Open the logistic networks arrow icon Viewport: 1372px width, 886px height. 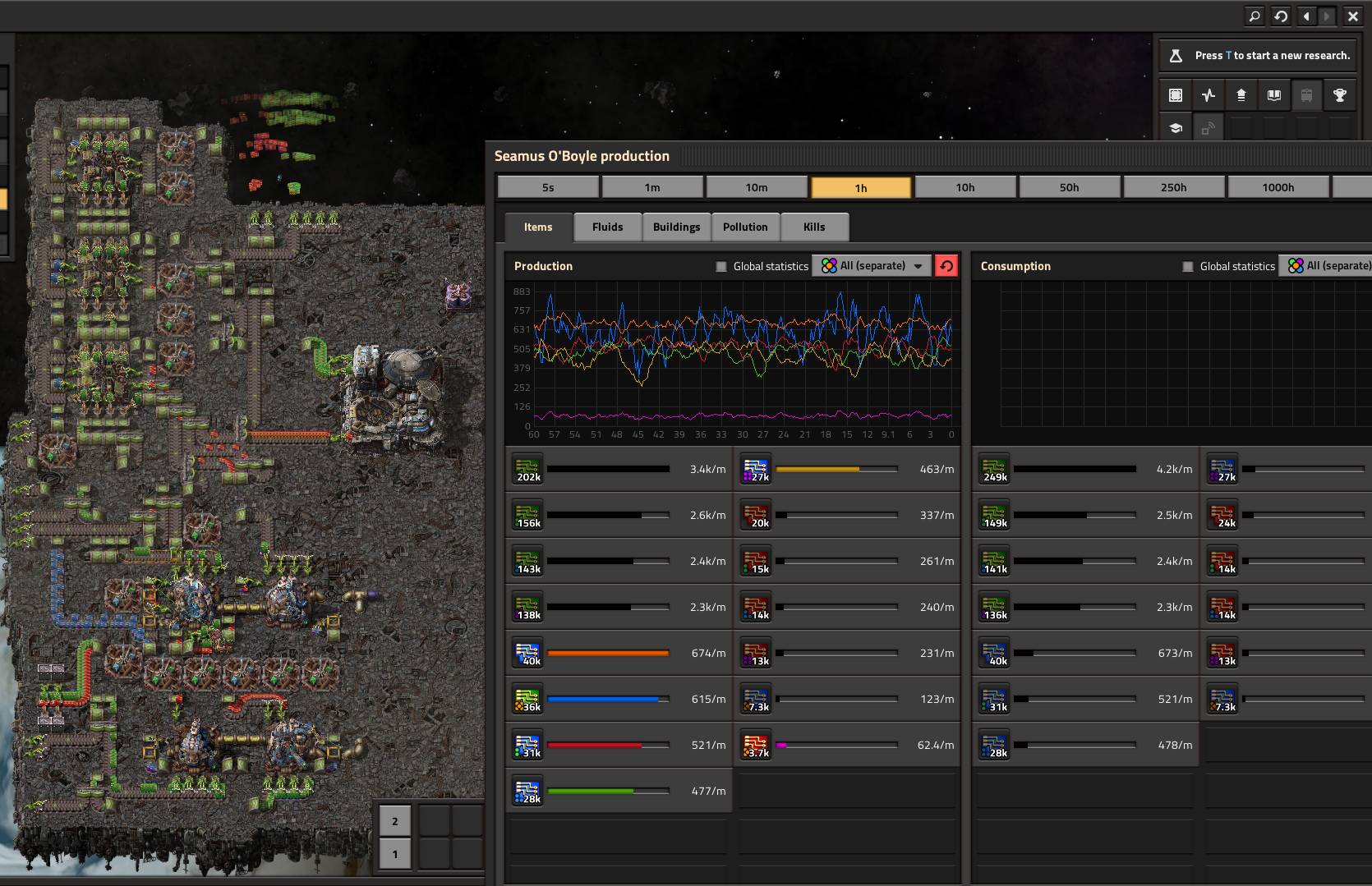tap(1241, 95)
